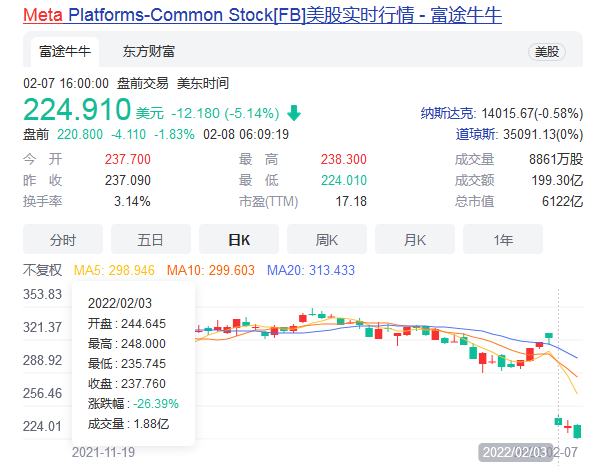Click the 2021-11-19 chart start date

[x=103, y=453]
